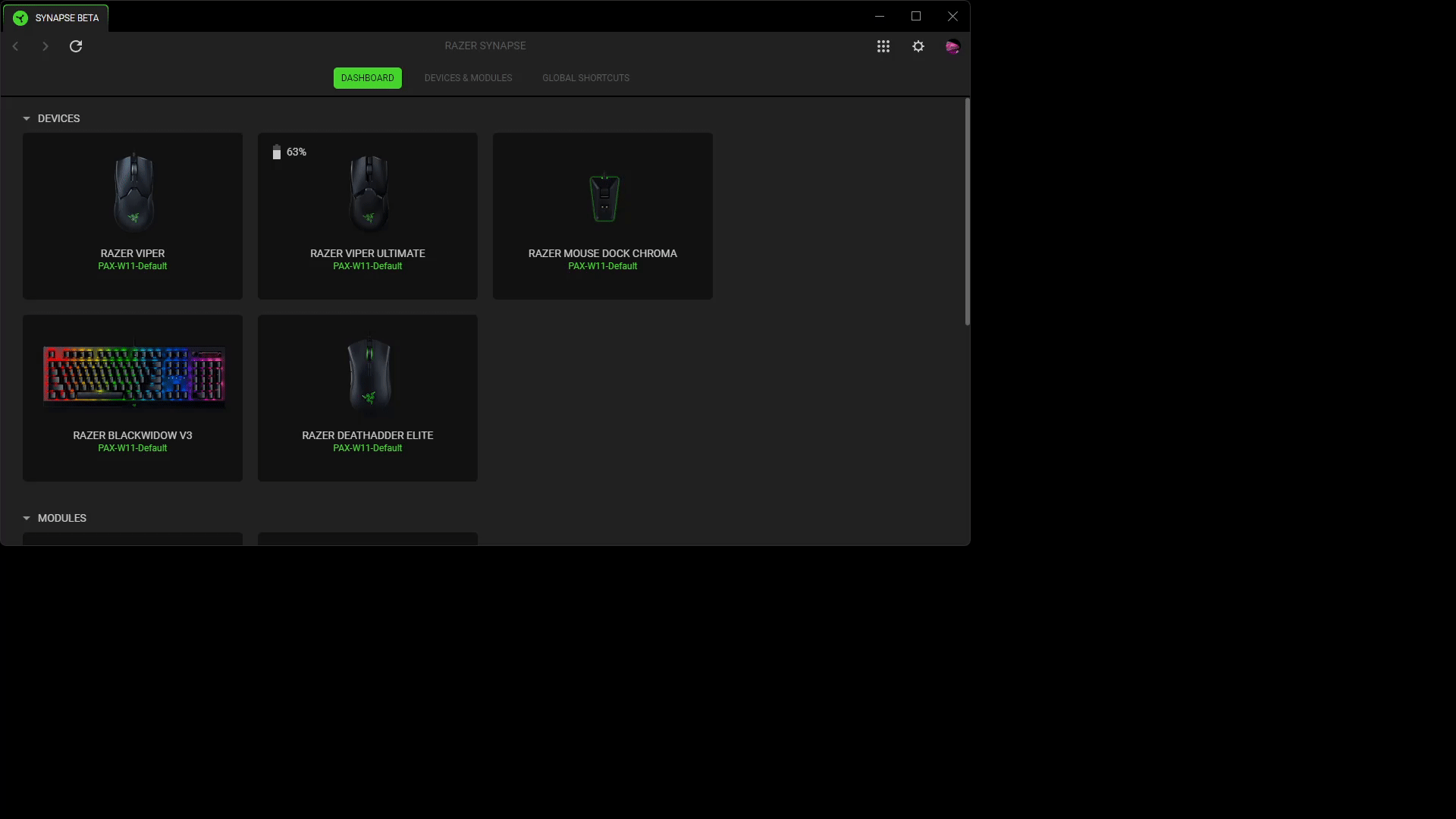The height and width of the screenshot is (819, 1456).
Task: Open the user profile avatar
Action: click(953, 47)
